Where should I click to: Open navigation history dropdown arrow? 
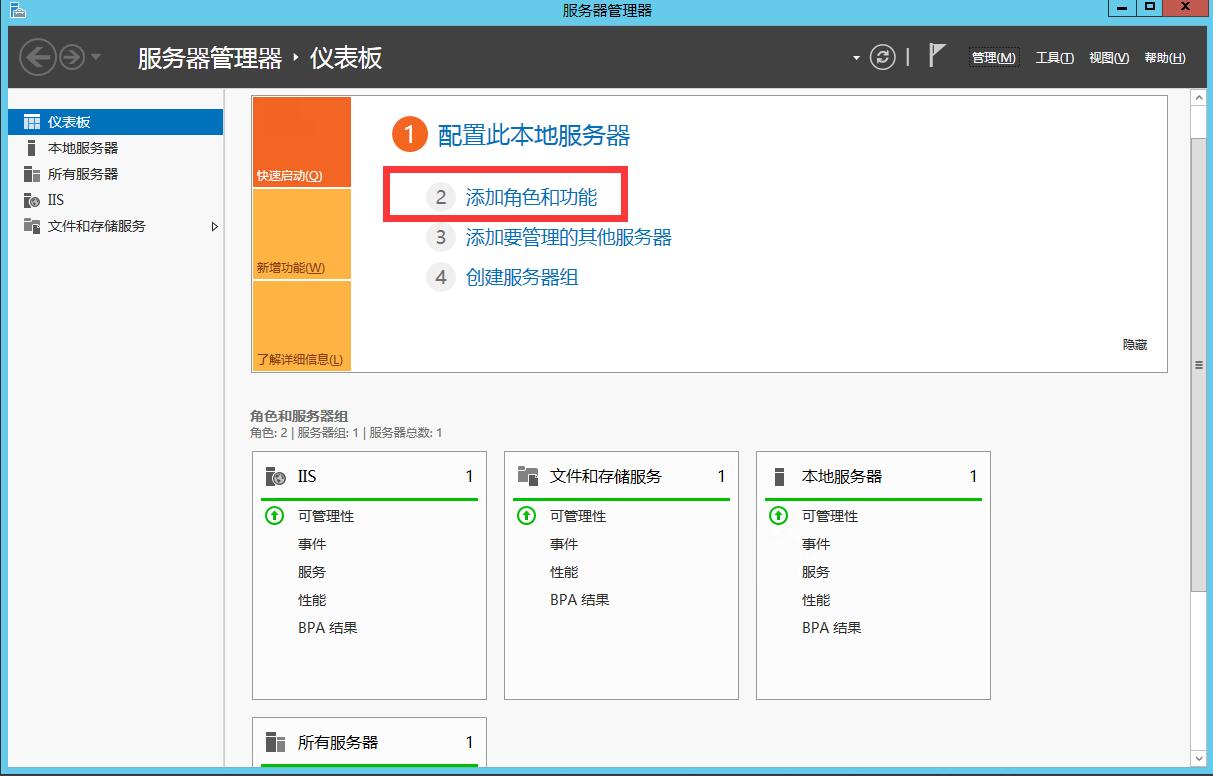click(96, 57)
